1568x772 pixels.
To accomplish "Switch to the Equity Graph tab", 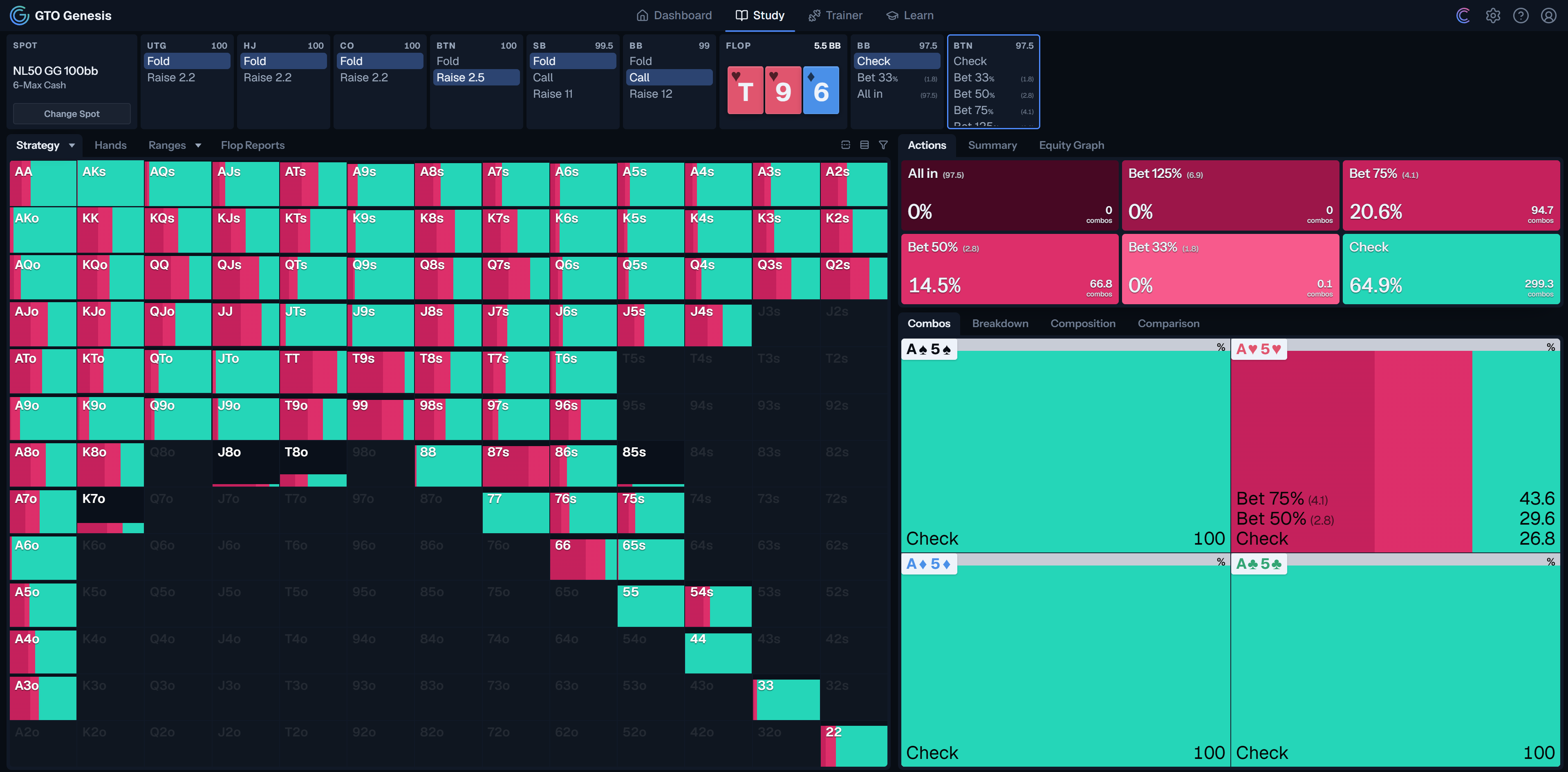I will coord(1071,146).
